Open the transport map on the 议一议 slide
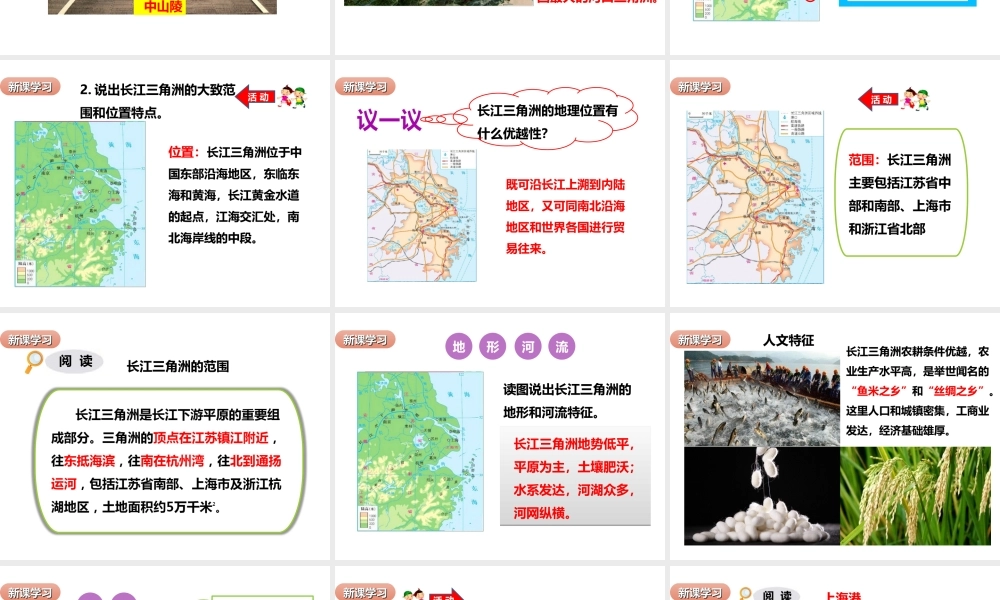Viewport: 1000px width, 600px height. (422, 216)
